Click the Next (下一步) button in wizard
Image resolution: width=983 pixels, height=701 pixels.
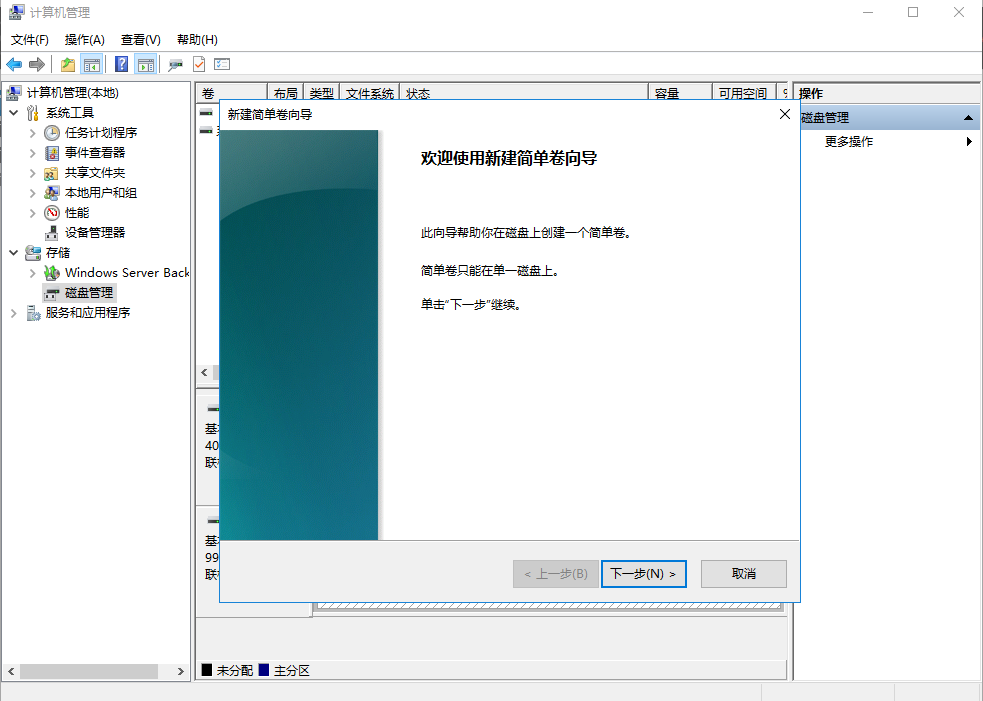click(644, 574)
